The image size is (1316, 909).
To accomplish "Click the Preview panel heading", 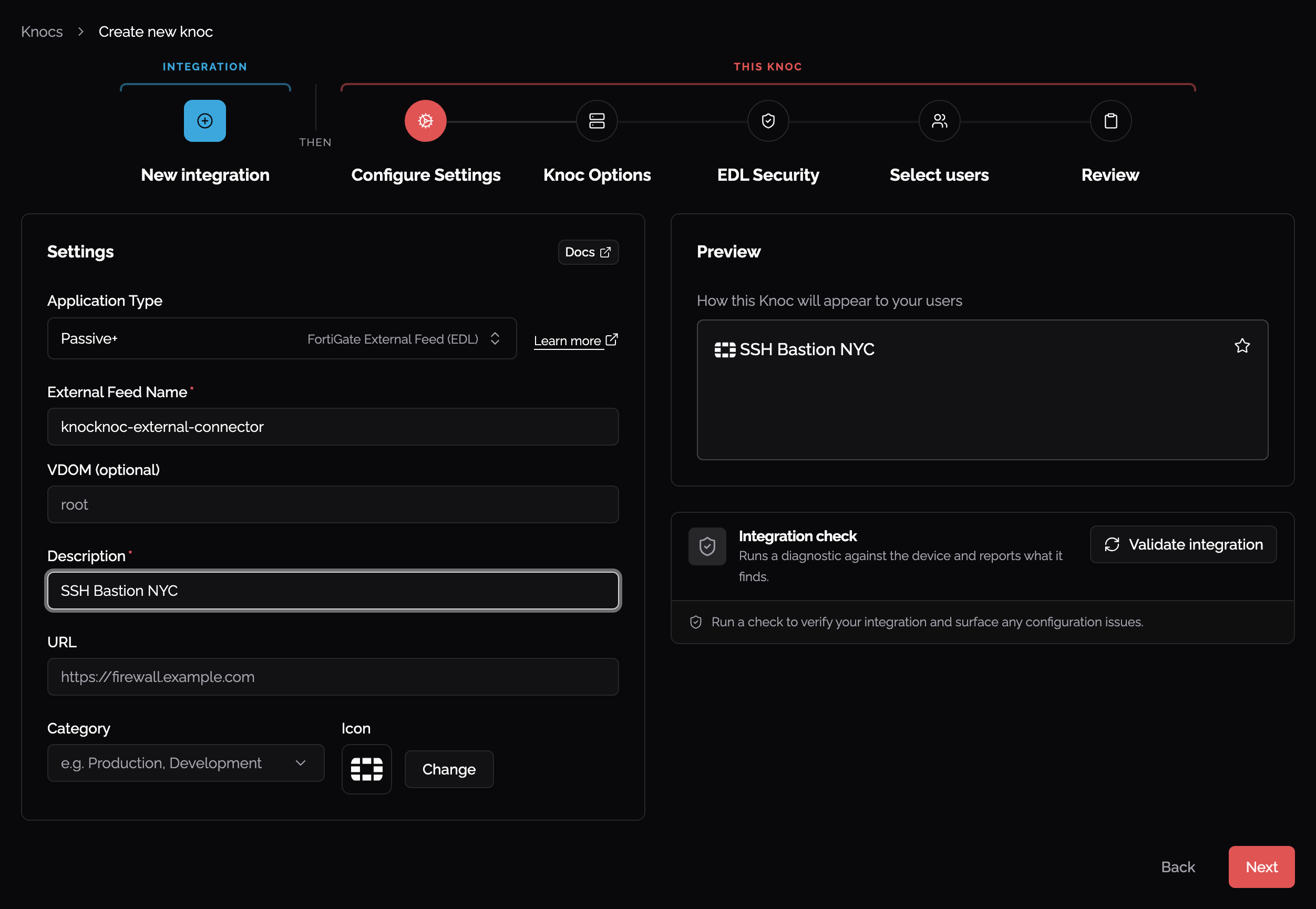I will point(728,252).
